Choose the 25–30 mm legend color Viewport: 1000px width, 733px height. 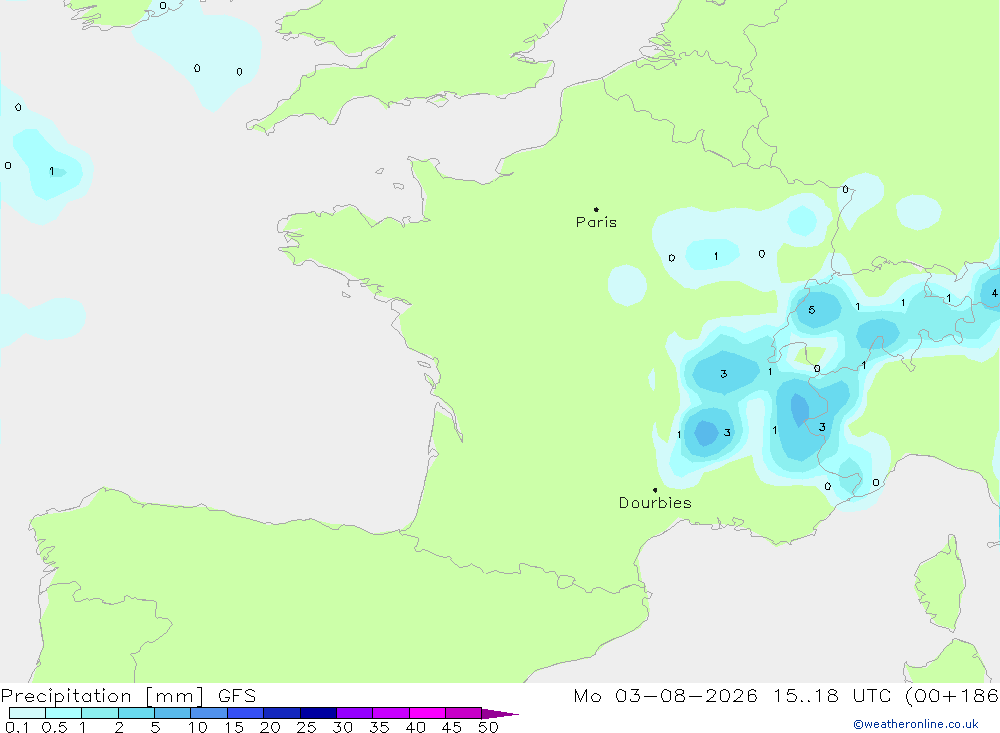pyautogui.click(x=318, y=713)
